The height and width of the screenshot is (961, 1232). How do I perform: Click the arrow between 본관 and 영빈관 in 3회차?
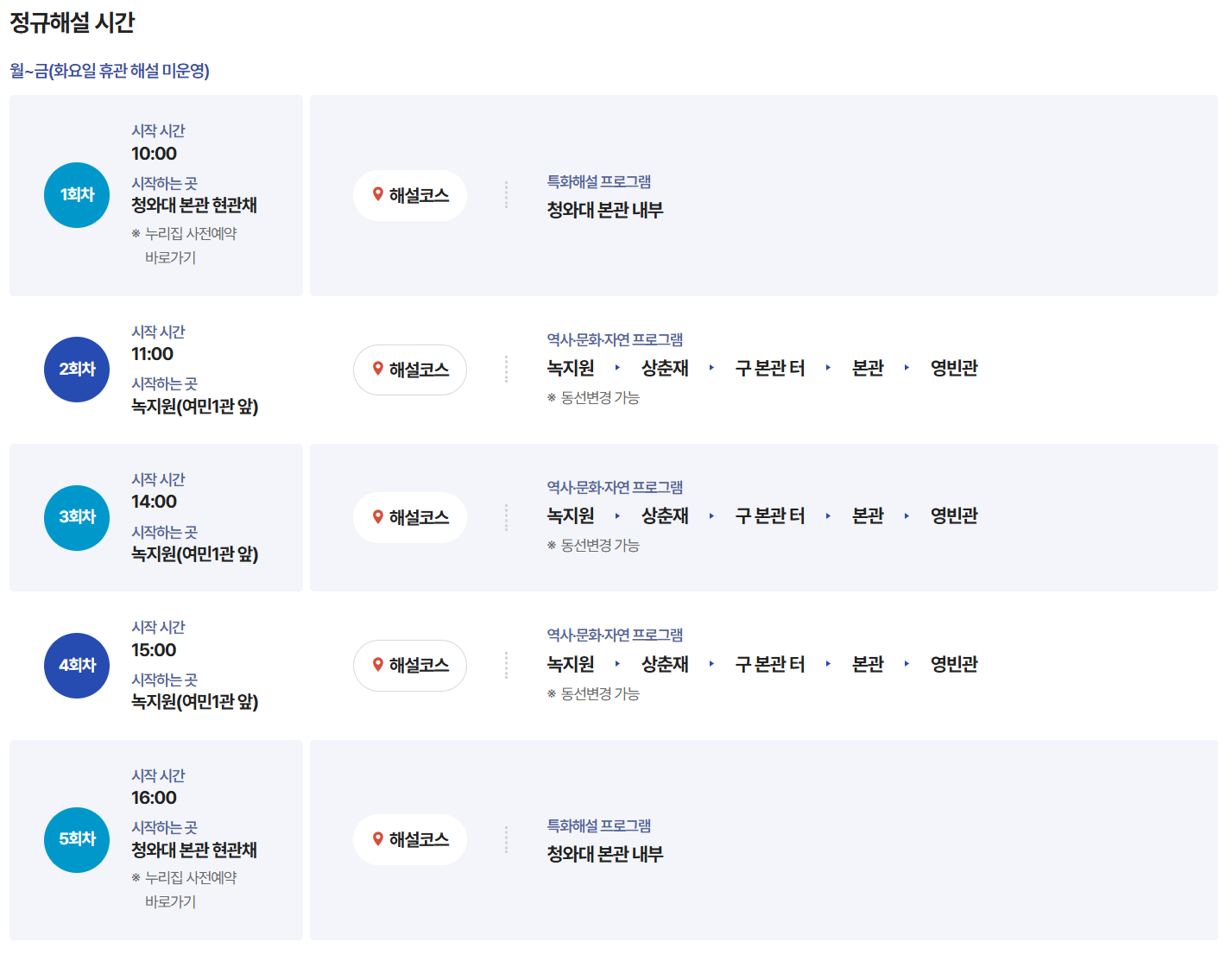tap(907, 515)
